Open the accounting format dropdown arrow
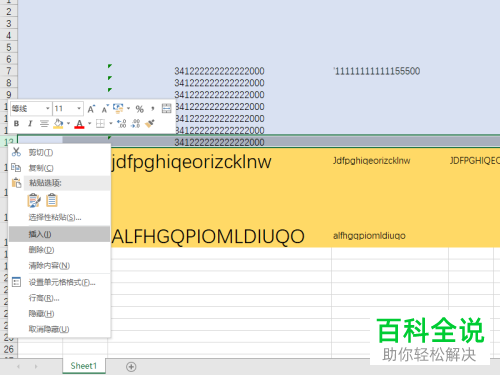Image resolution: width=500 pixels, height=375 pixels. [x=128, y=109]
